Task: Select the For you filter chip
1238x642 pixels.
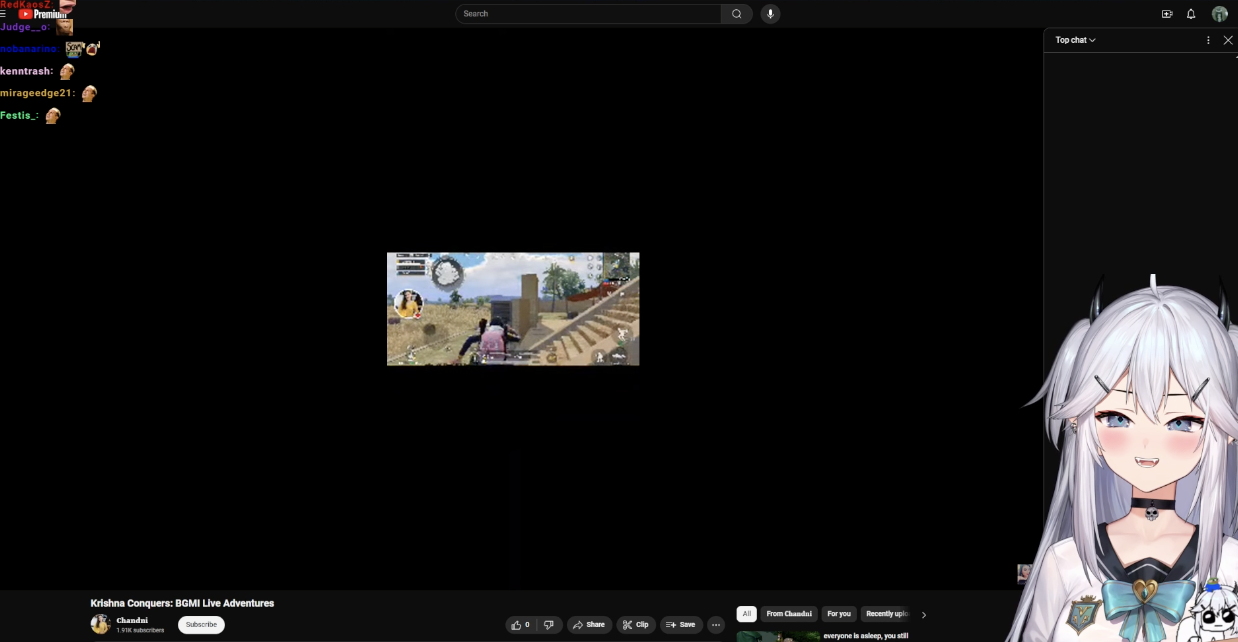Action: (839, 614)
